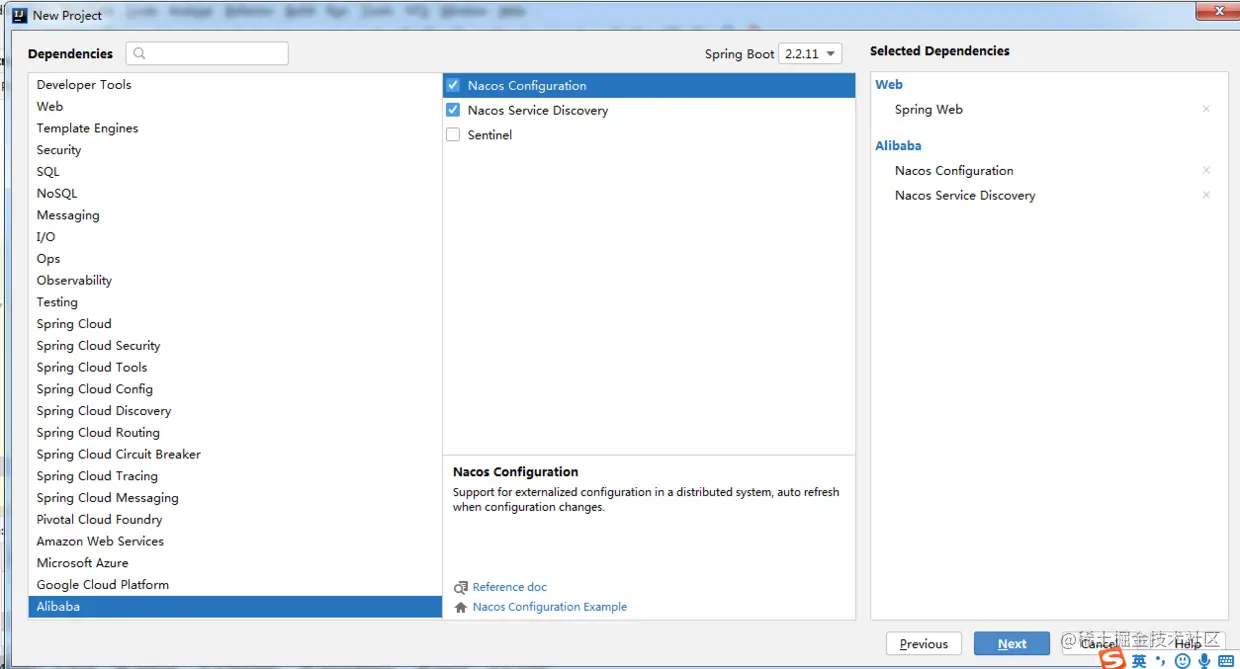Select the Security category
This screenshot has height=669, width=1240.
[235, 150]
